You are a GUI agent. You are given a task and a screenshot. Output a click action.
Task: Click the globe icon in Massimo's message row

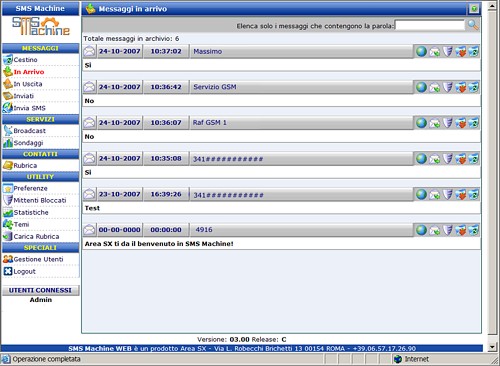tap(421, 51)
